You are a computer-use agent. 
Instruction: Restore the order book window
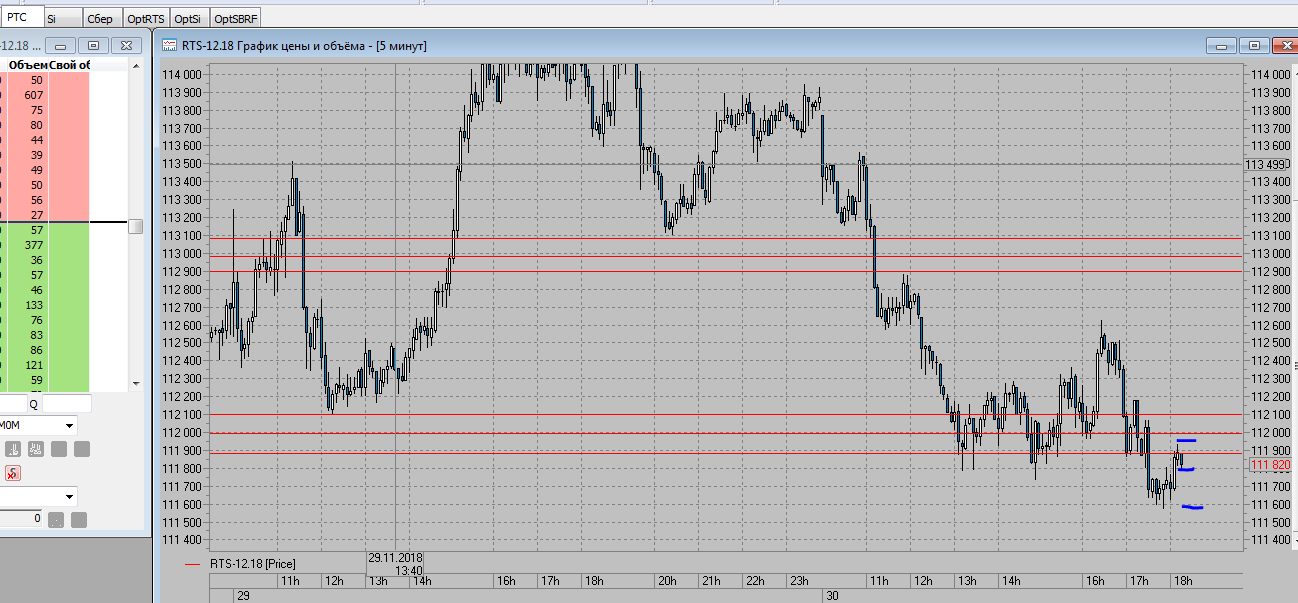[x=93, y=45]
